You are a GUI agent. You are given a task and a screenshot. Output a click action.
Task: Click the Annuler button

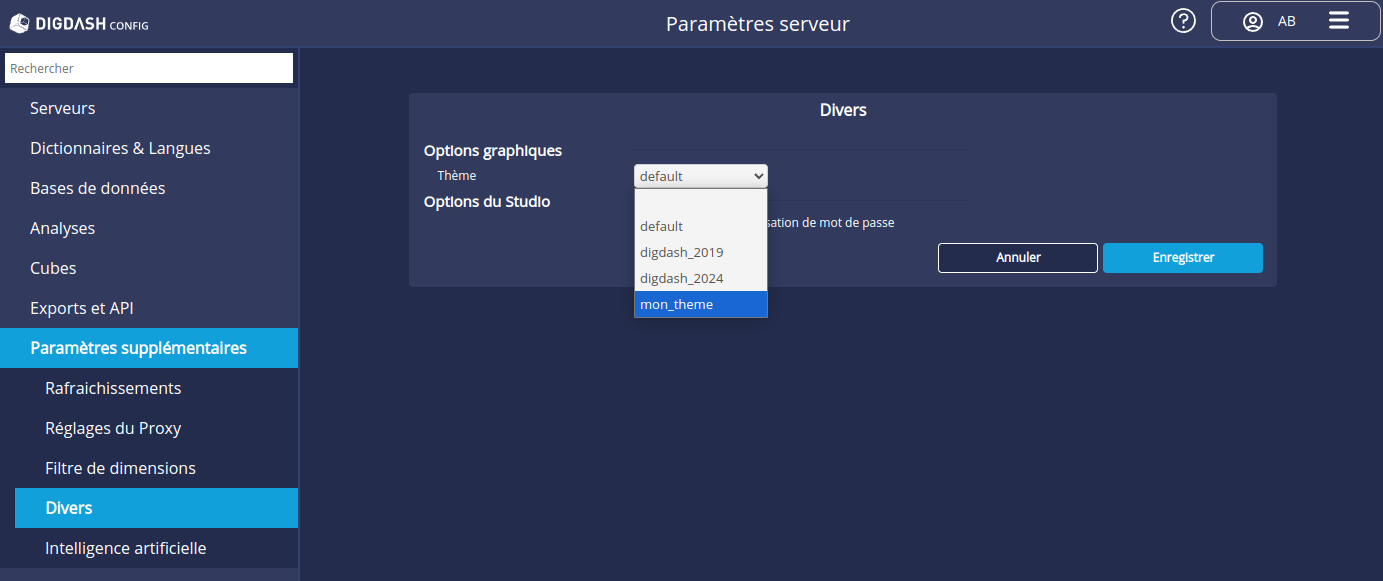click(1017, 258)
